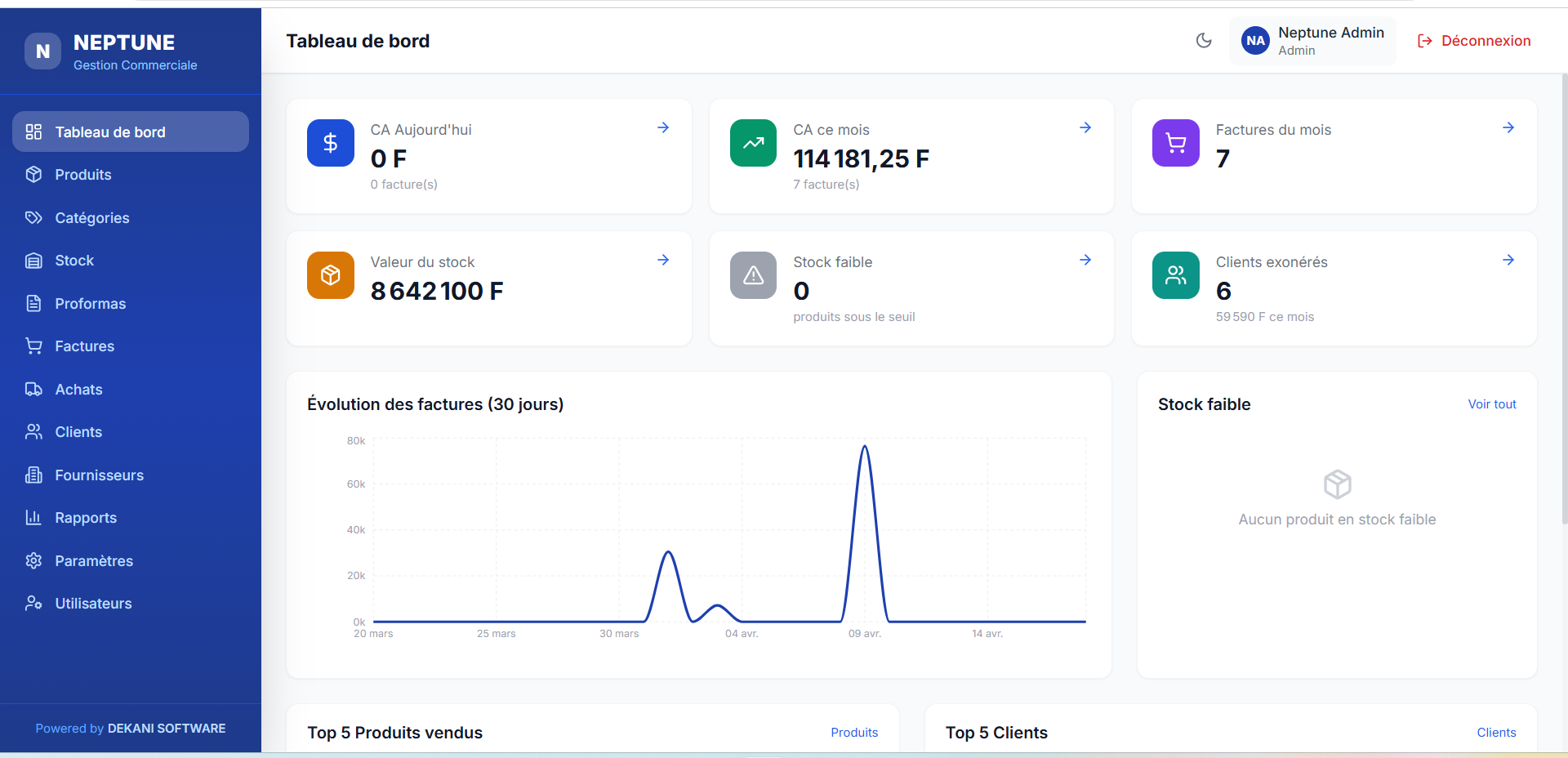Screen dimensions: 1568x758
Task: Toggle dark mode with the moon icon
Action: (x=1204, y=41)
